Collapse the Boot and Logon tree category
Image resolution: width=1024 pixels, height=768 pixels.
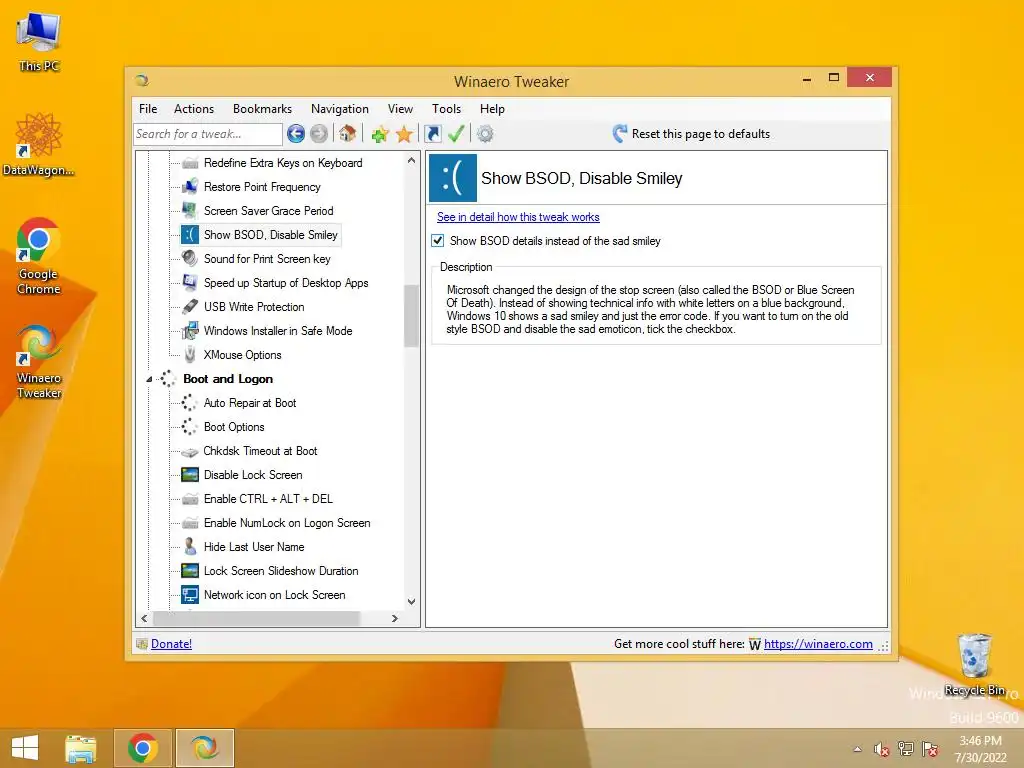(x=149, y=379)
